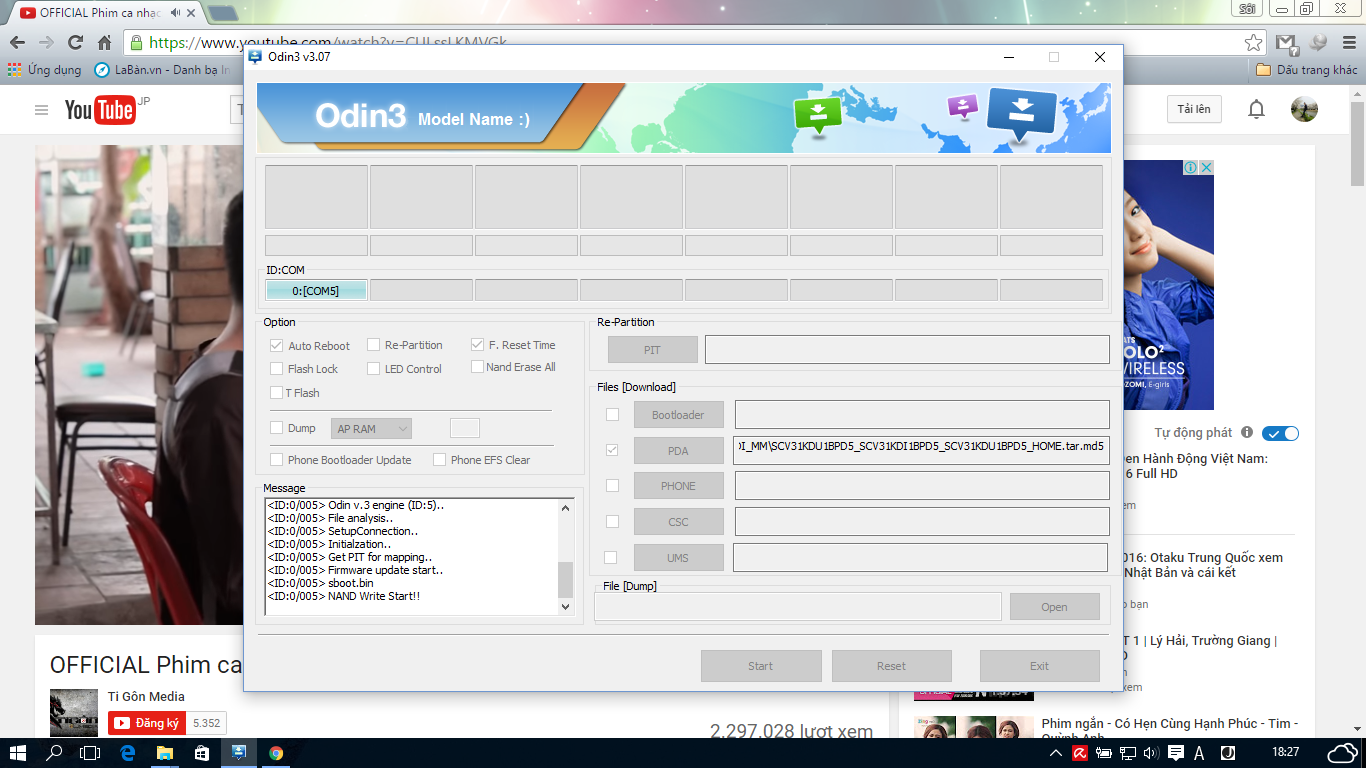The image size is (1366, 768).
Task: Enable the Re-Partition checkbox
Action: pyautogui.click(x=373, y=345)
